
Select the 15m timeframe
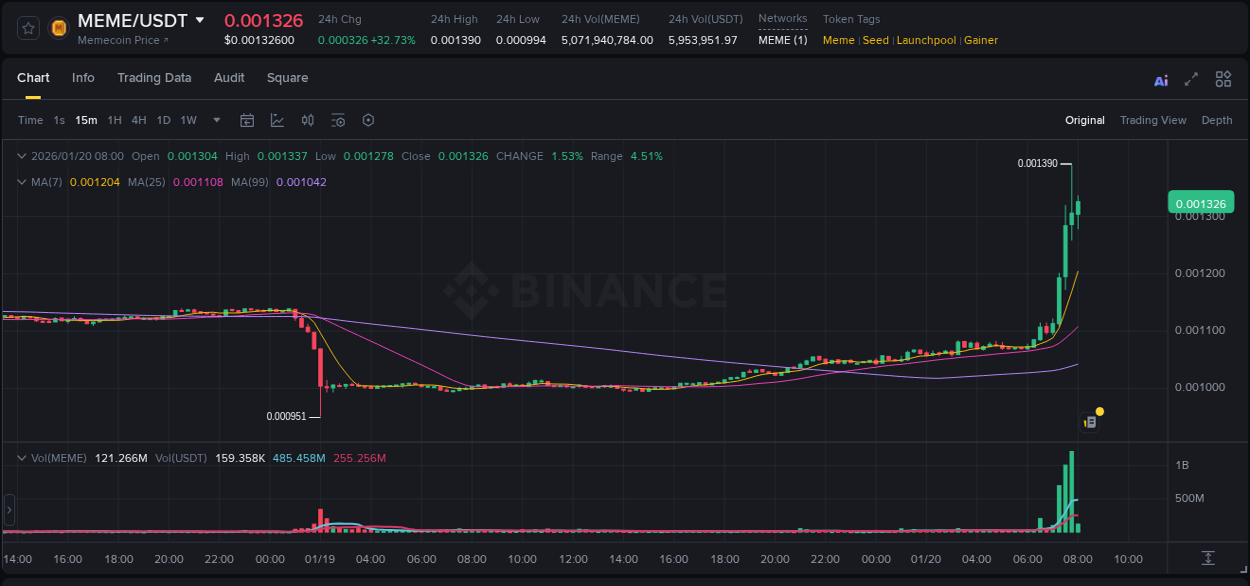[86, 120]
